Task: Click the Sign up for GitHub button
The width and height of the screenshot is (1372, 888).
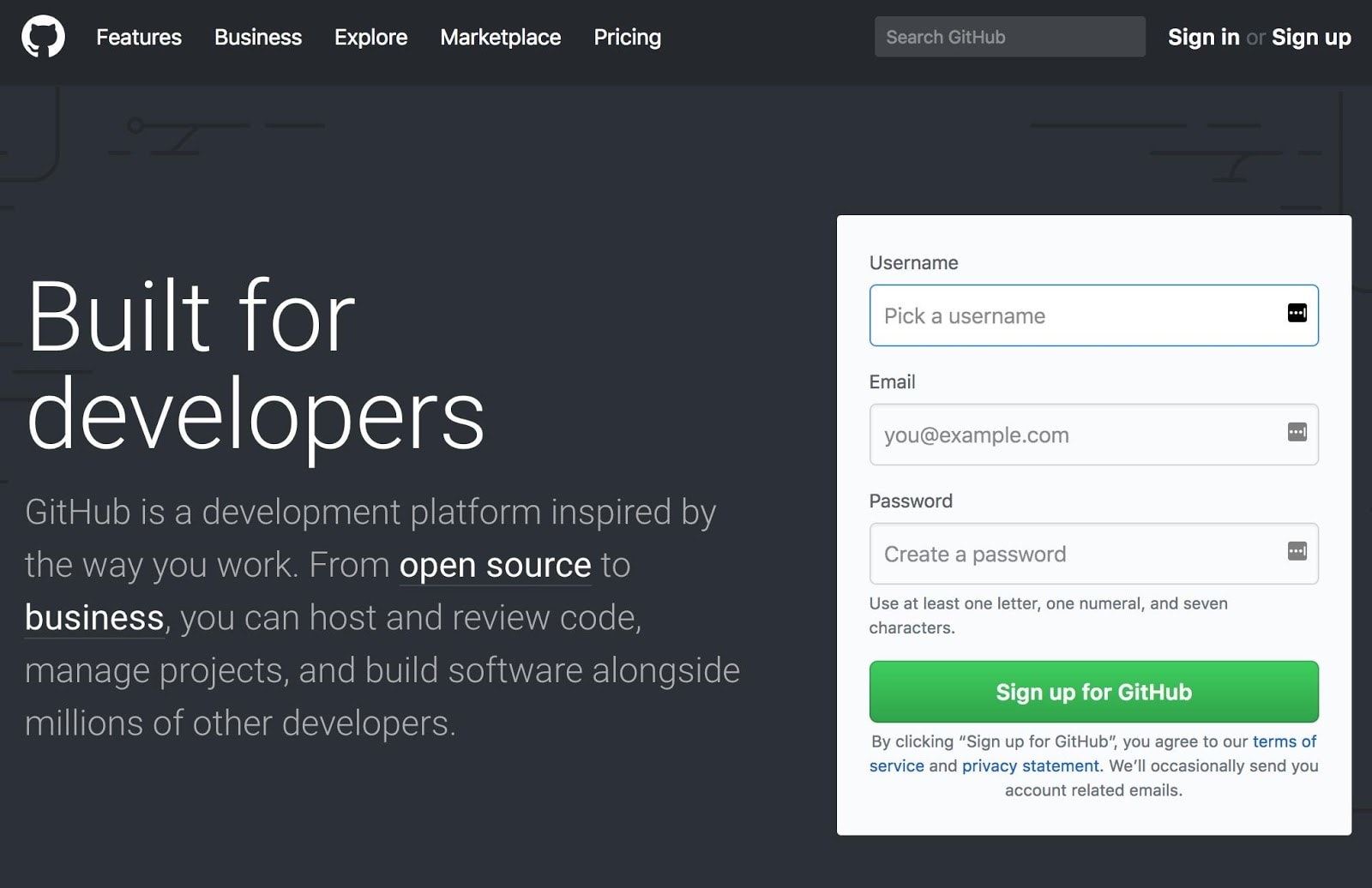Action: coord(1094,692)
